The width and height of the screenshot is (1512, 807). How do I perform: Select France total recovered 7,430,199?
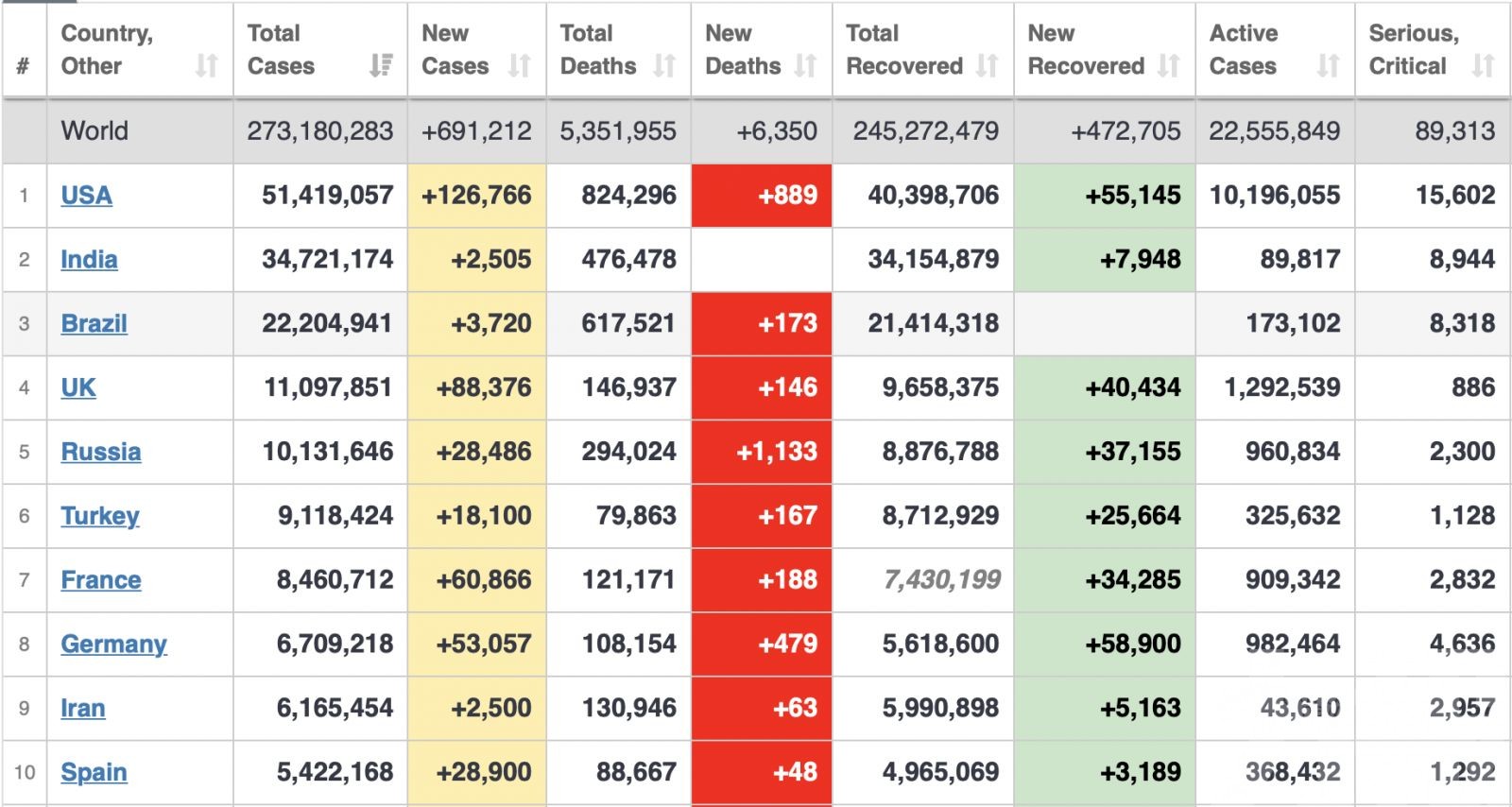coord(941,580)
